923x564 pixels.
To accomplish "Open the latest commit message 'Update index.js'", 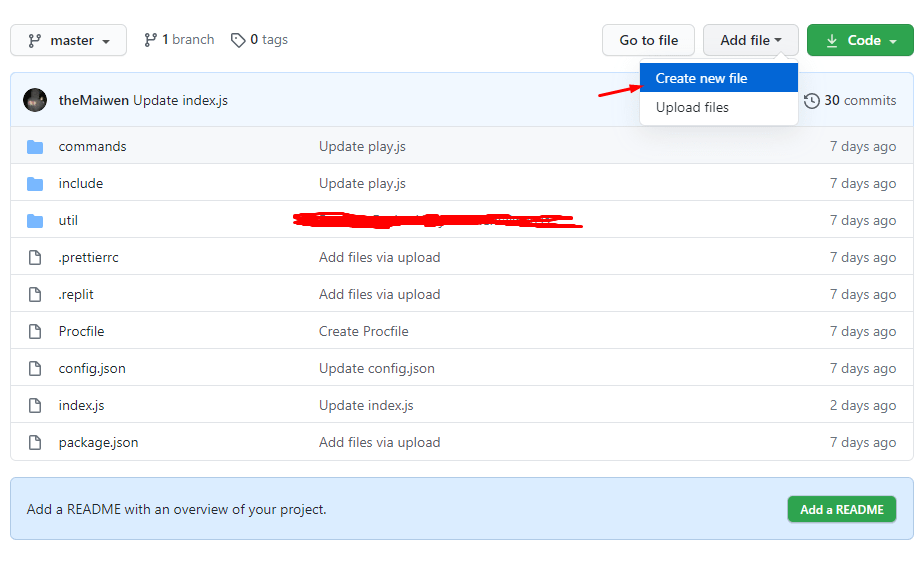I will (180, 100).
